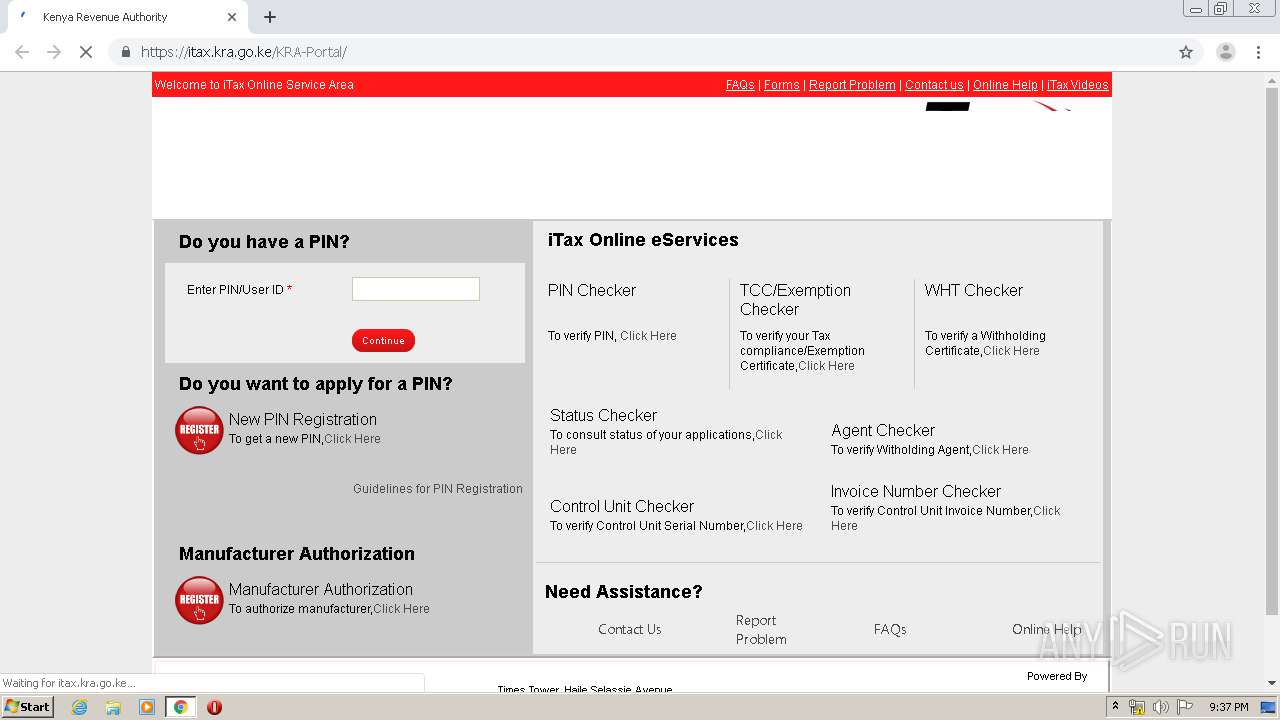This screenshot has height=720, width=1280.
Task: Click the Invoice Number Checker heading
Action: (916, 491)
